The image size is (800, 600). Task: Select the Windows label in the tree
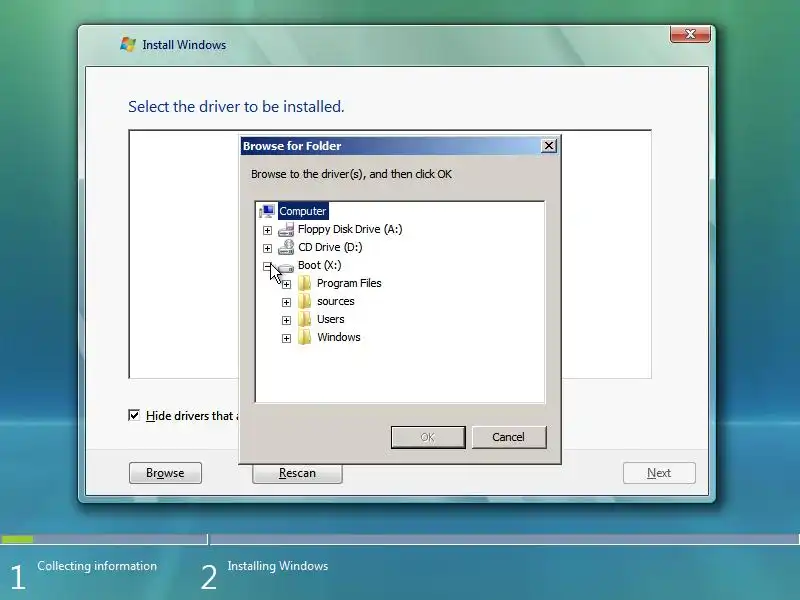click(x=339, y=337)
